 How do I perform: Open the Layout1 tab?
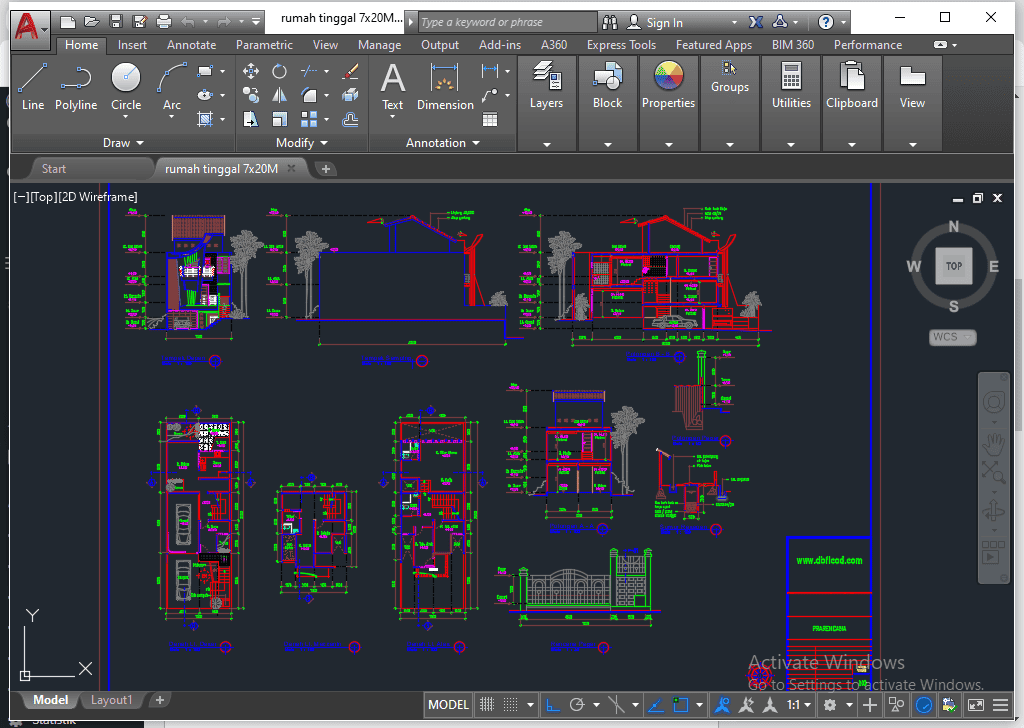pyautogui.click(x=111, y=700)
